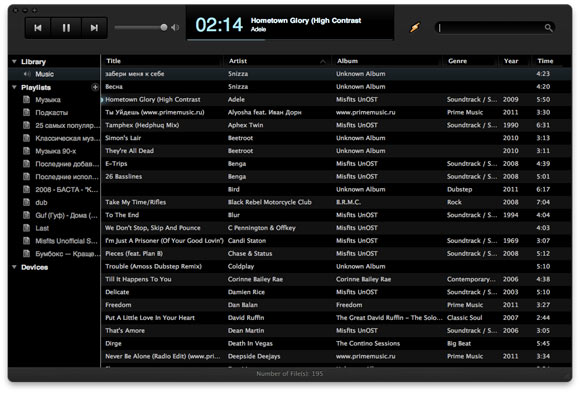Skip to the previous track
Image resolution: width=580 pixels, height=393 pixels.
[38, 28]
